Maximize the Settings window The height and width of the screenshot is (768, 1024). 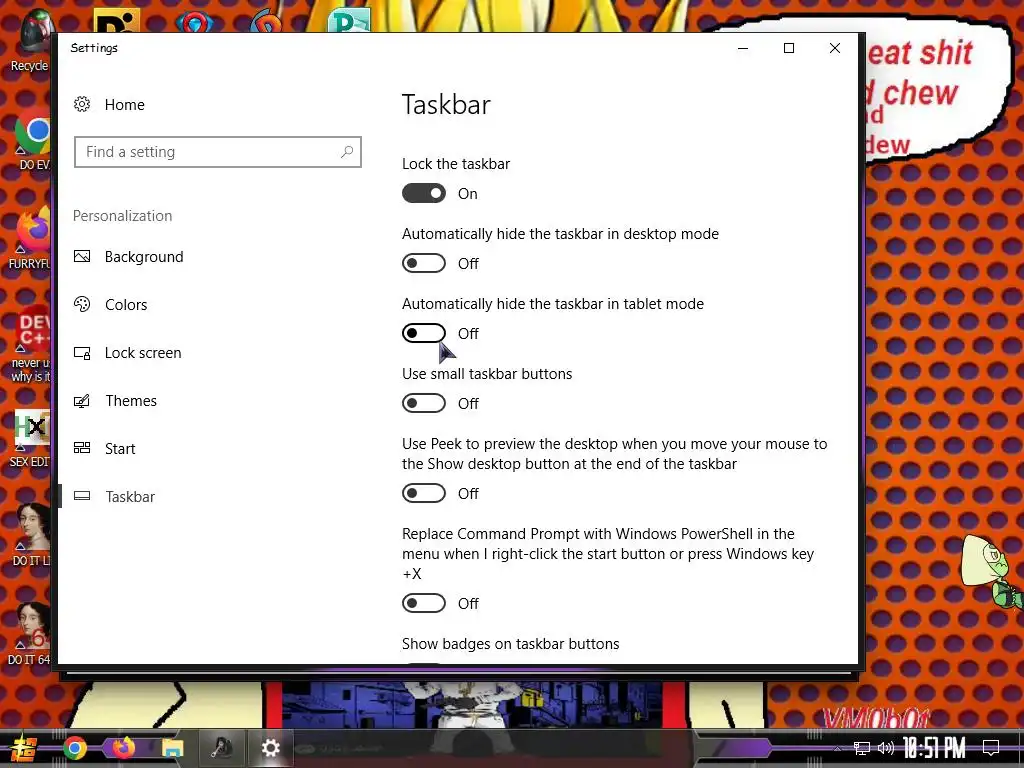click(x=789, y=48)
